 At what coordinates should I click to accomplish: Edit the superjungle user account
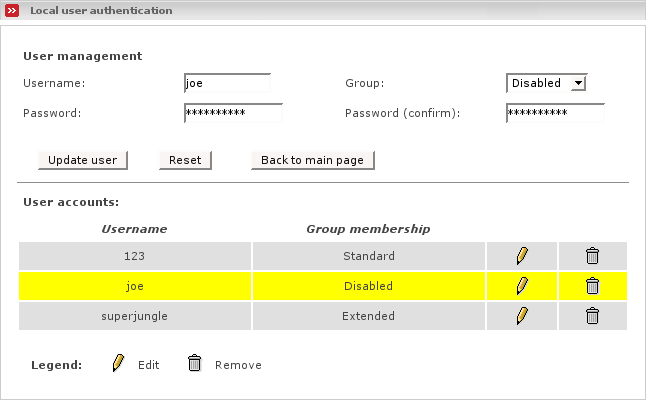coord(522,316)
